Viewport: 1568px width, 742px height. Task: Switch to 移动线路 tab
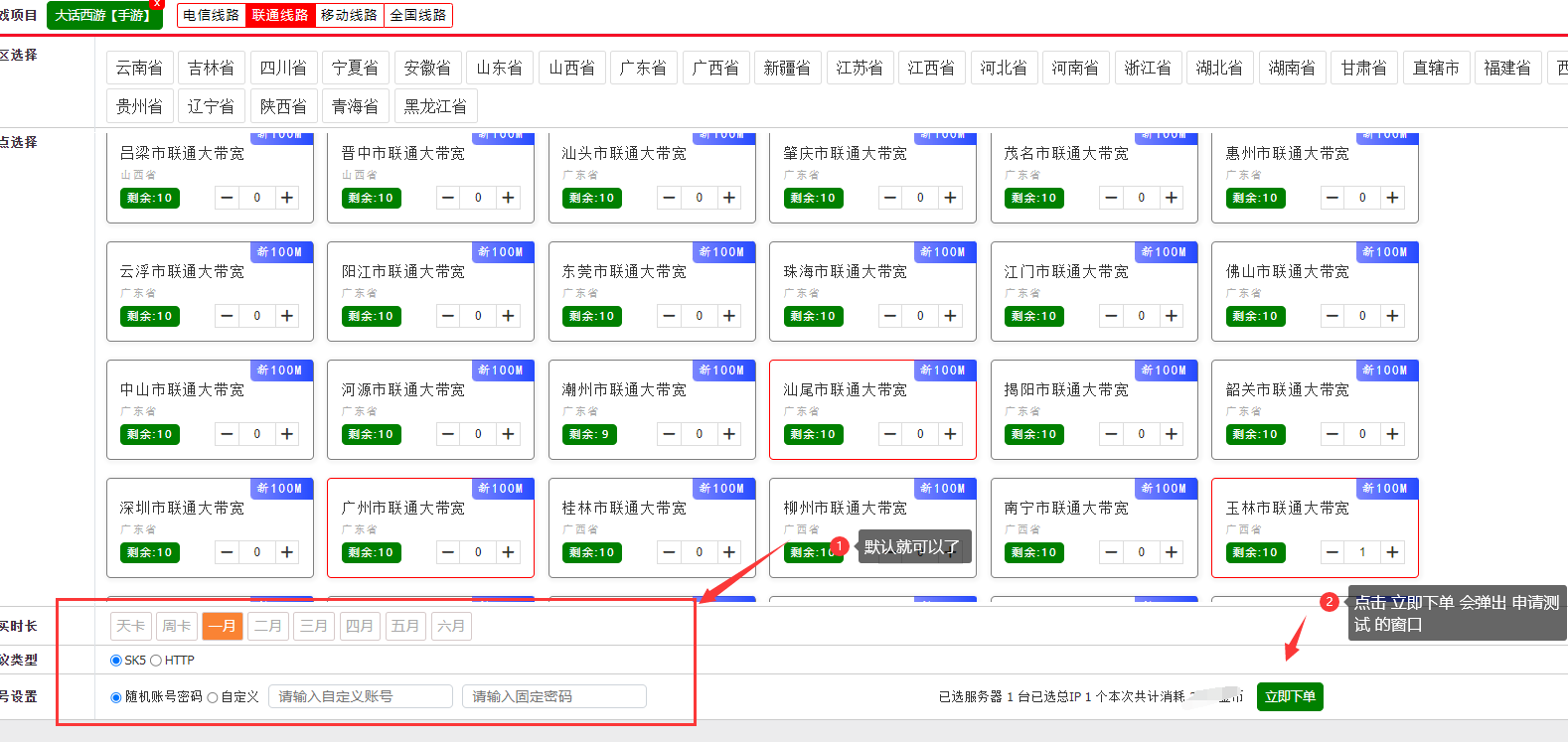(349, 15)
